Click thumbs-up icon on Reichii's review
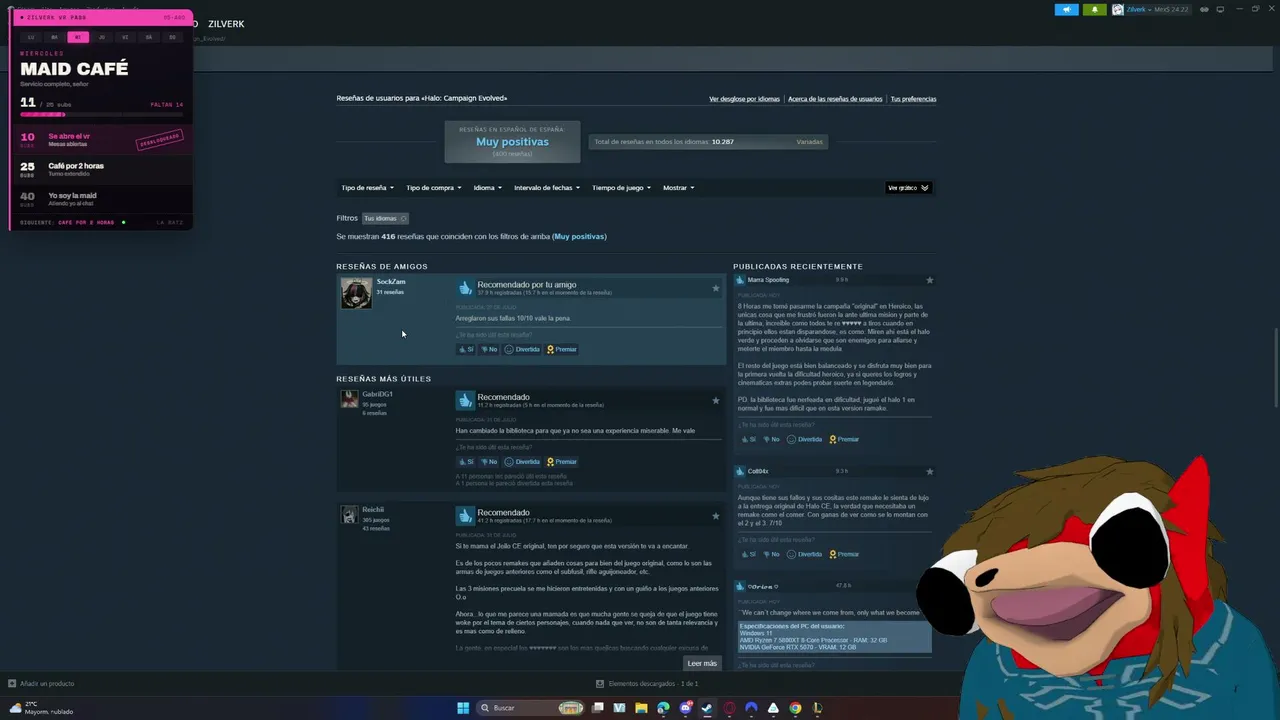 (x=465, y=516)
